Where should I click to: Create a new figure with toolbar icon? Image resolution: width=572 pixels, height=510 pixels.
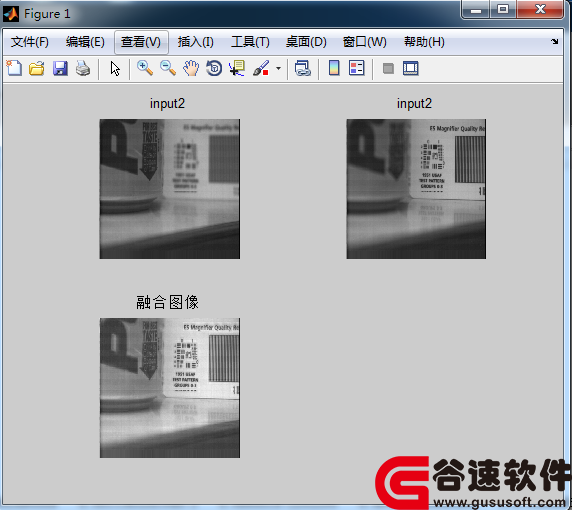pyautogui.click(x=14, y=68)
